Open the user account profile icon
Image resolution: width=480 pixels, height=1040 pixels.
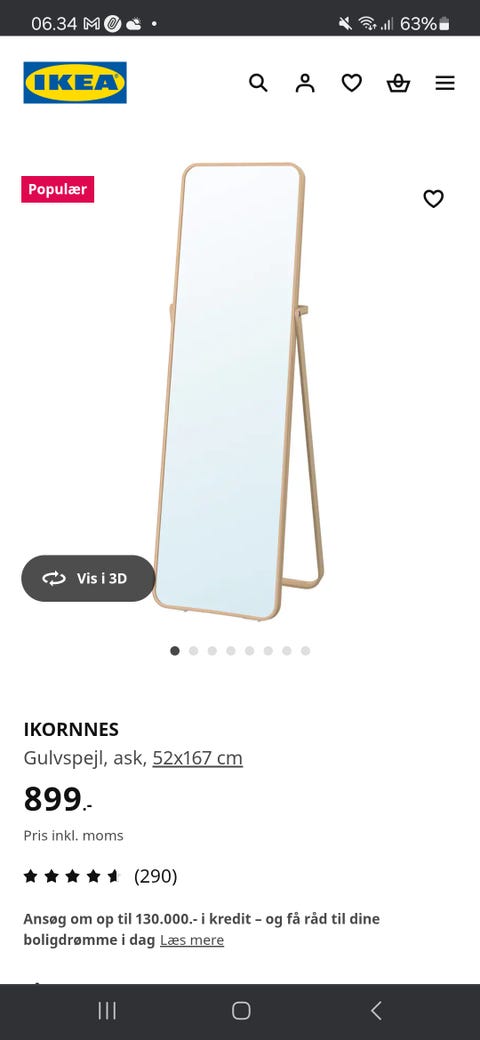coord(305,83)
